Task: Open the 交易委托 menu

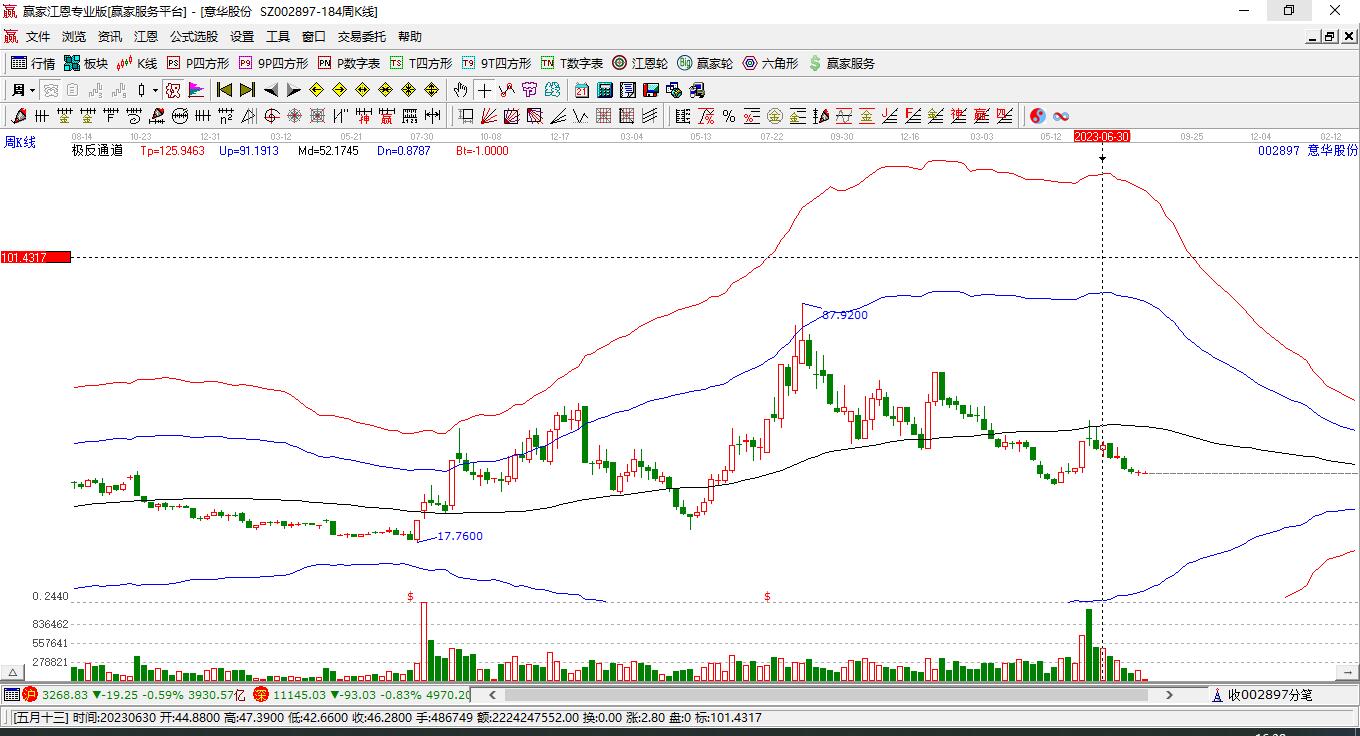Action: tap(361, 37)
